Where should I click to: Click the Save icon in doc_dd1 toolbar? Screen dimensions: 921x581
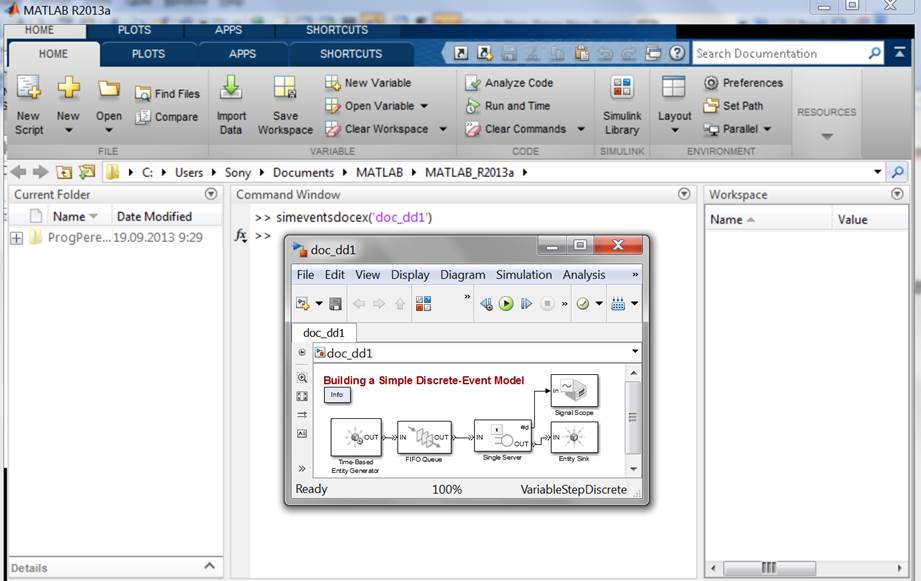click(x=335, y=304)
